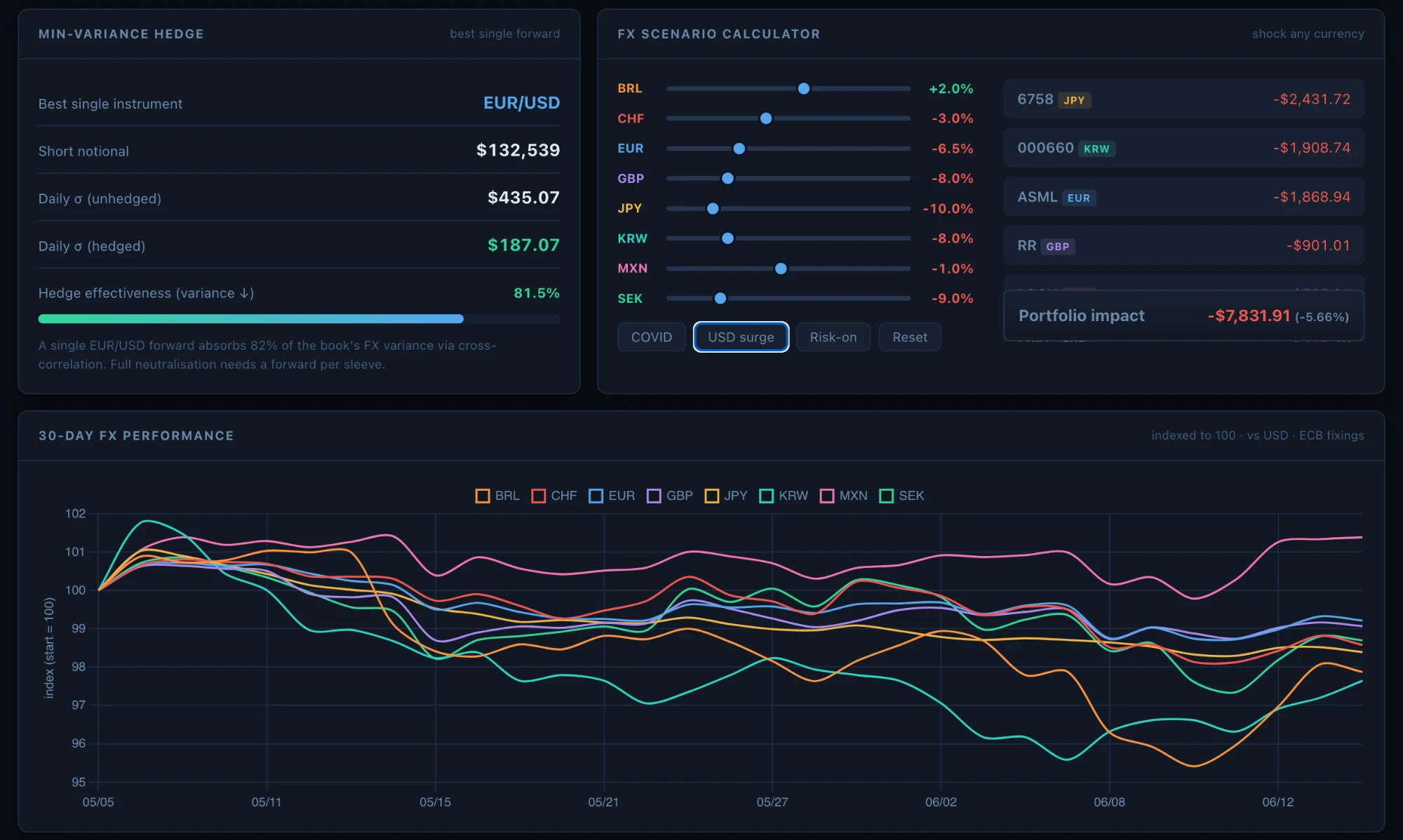
Task: Select the 000660 KRW position row
Action: click(1183, 148)
